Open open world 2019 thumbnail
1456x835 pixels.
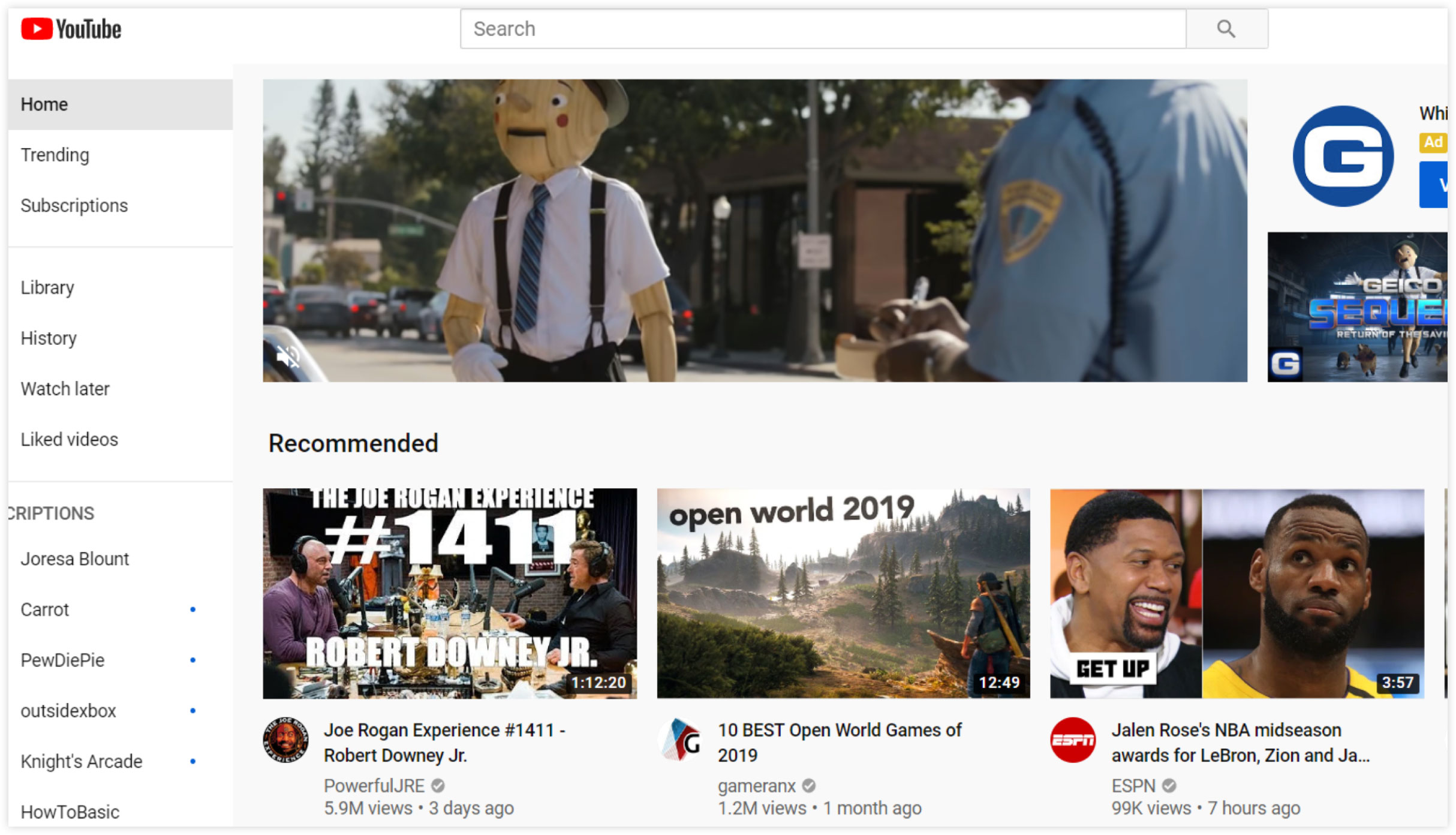[x=843, y=593]
